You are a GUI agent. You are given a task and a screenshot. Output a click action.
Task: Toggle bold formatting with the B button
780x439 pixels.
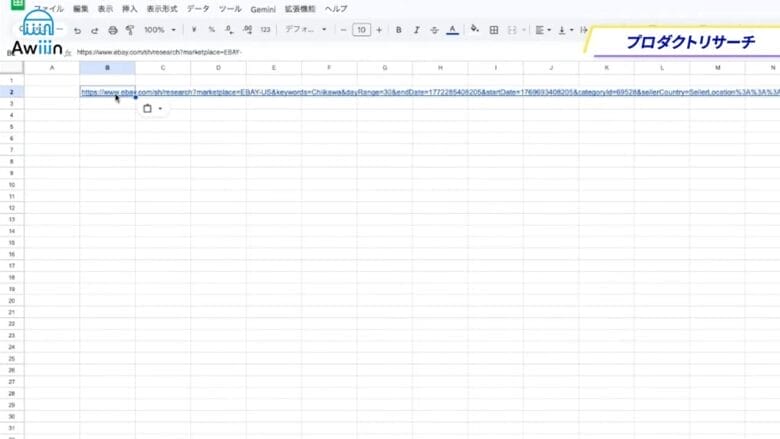coord(398,30)
